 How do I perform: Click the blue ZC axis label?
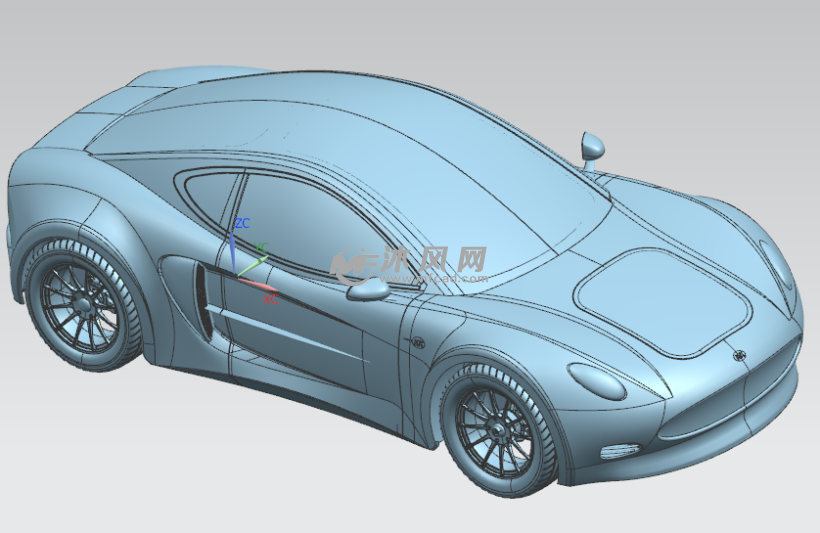coord(242,223)
